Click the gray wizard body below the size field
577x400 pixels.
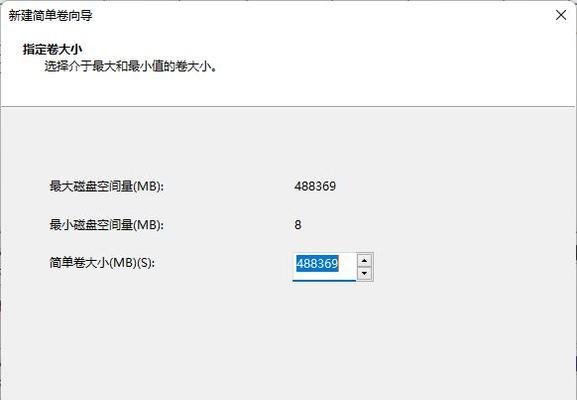(x=287, y=339)
